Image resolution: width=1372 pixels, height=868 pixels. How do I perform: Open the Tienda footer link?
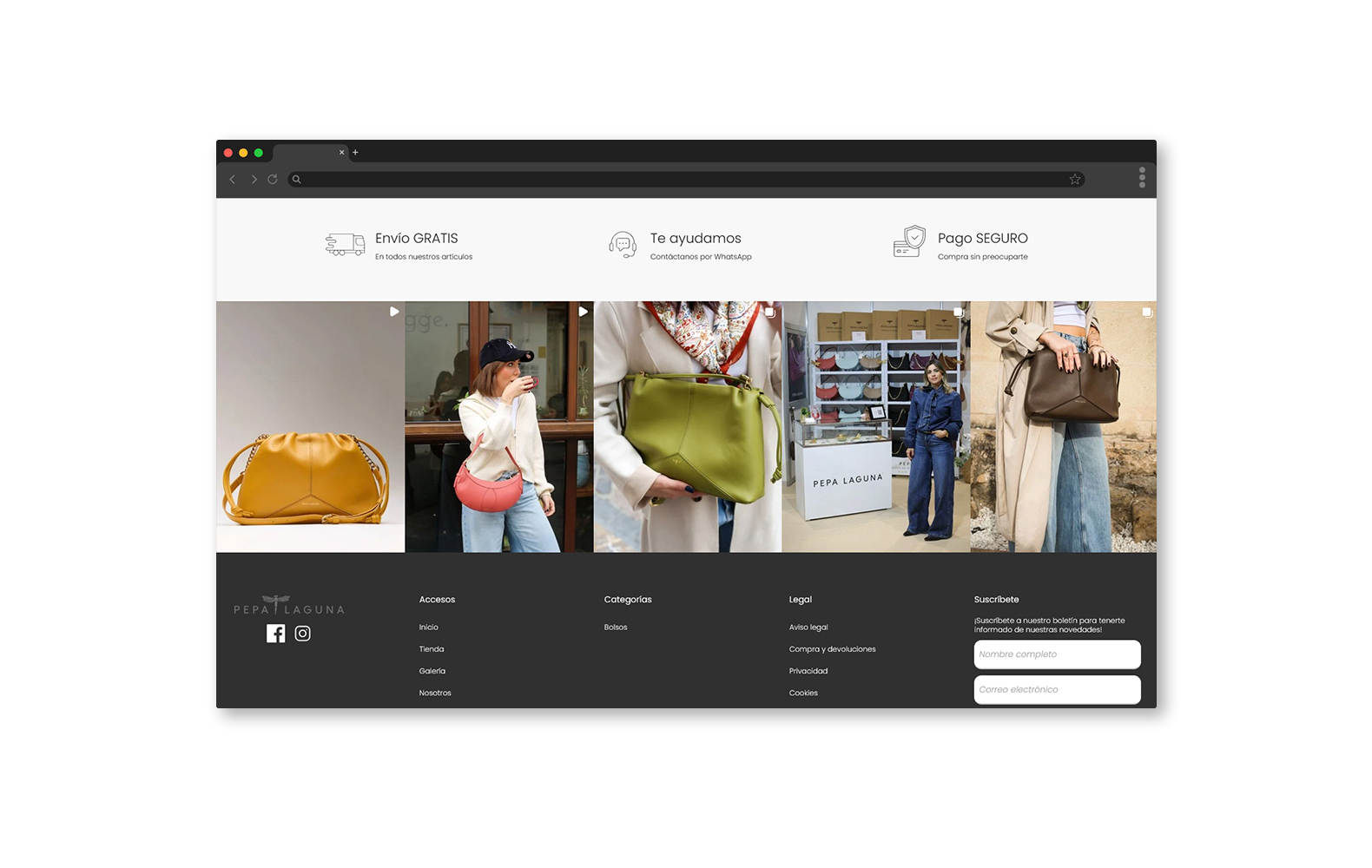click(431, 649)
